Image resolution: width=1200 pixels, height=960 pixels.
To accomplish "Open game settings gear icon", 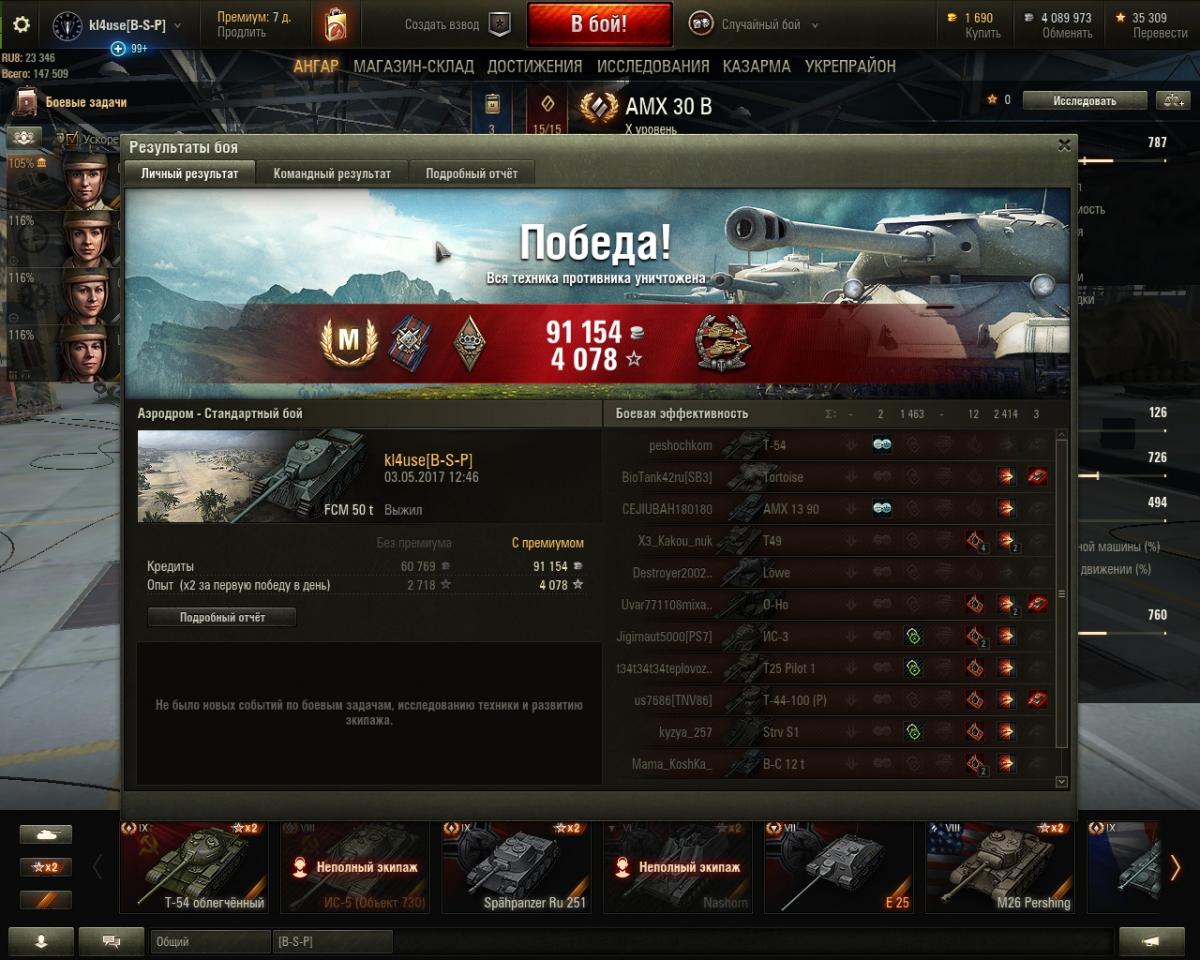I will coord(21,25).
